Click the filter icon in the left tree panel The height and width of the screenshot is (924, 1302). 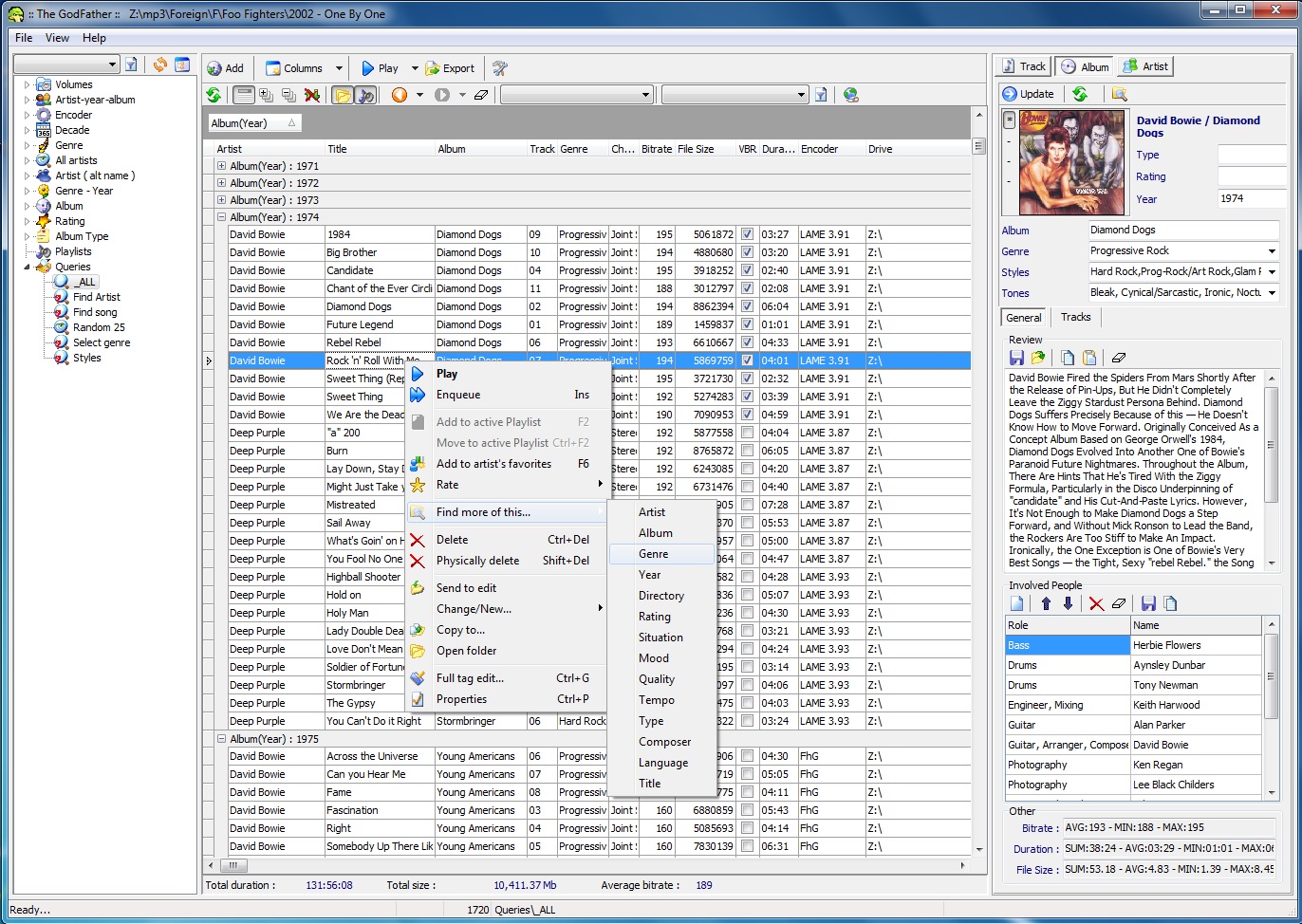click(x=131, y=65)
